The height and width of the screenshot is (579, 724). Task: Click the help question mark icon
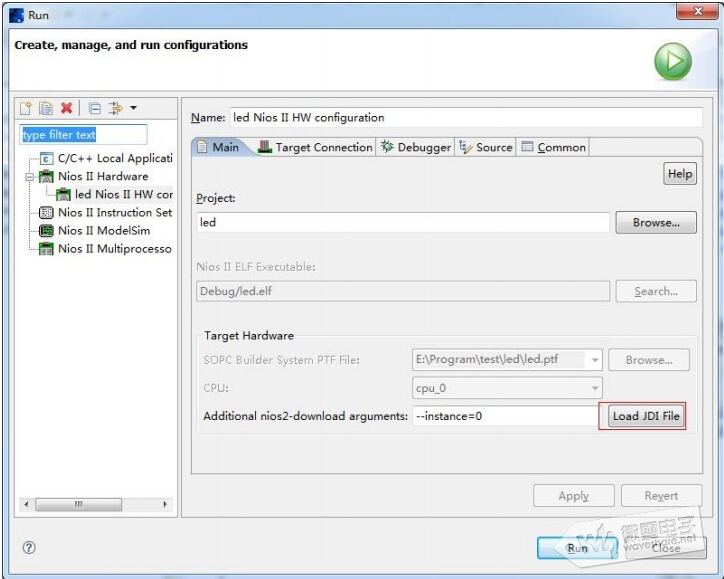(29, 548)
